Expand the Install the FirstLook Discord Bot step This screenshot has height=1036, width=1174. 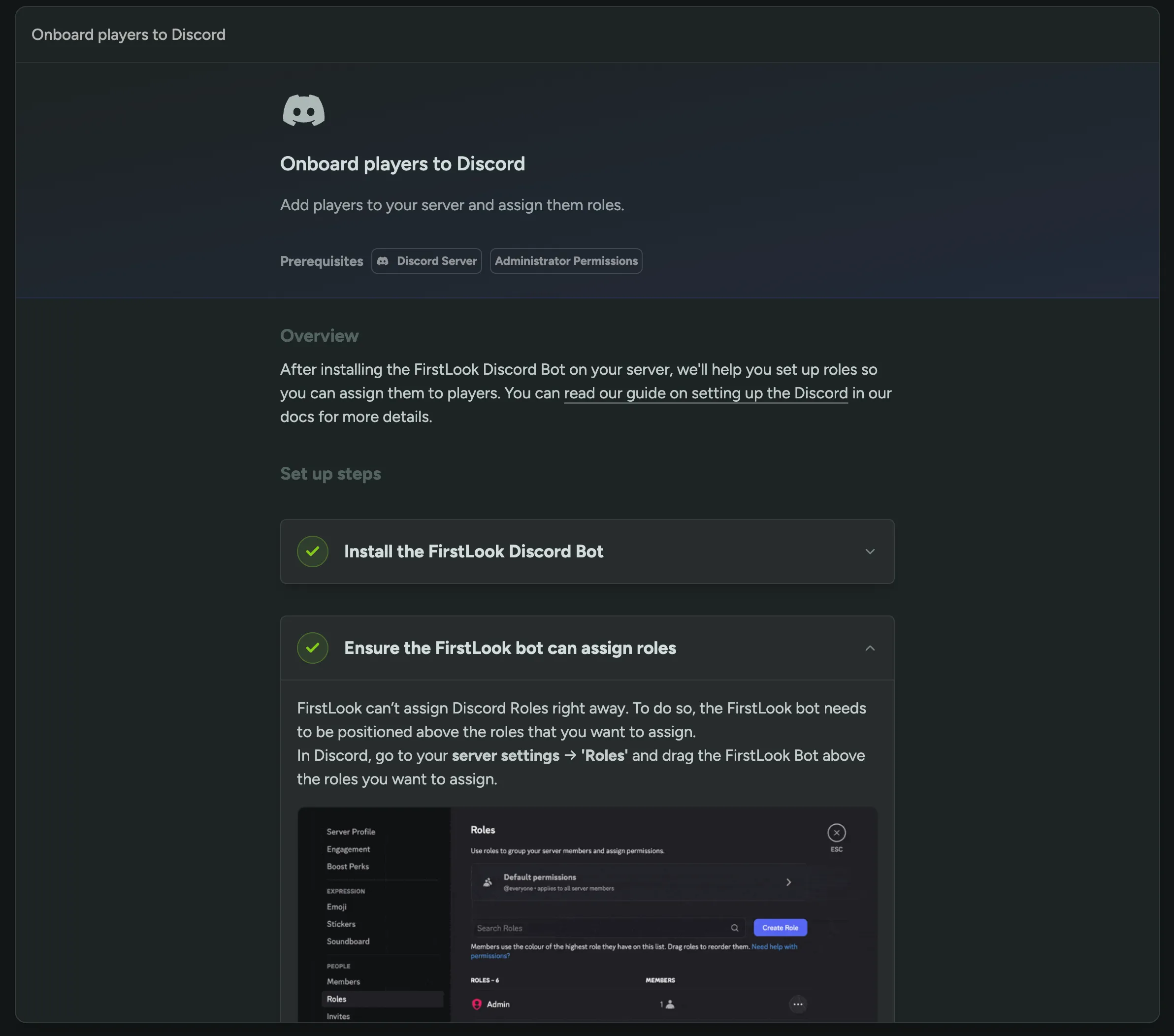870,551
